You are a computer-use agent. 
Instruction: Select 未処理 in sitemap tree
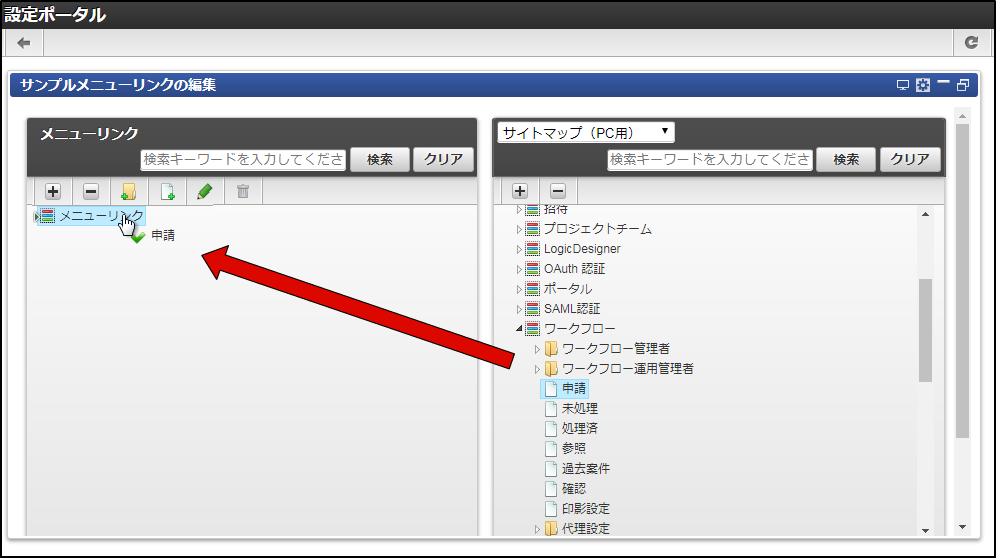coord(579,409)
